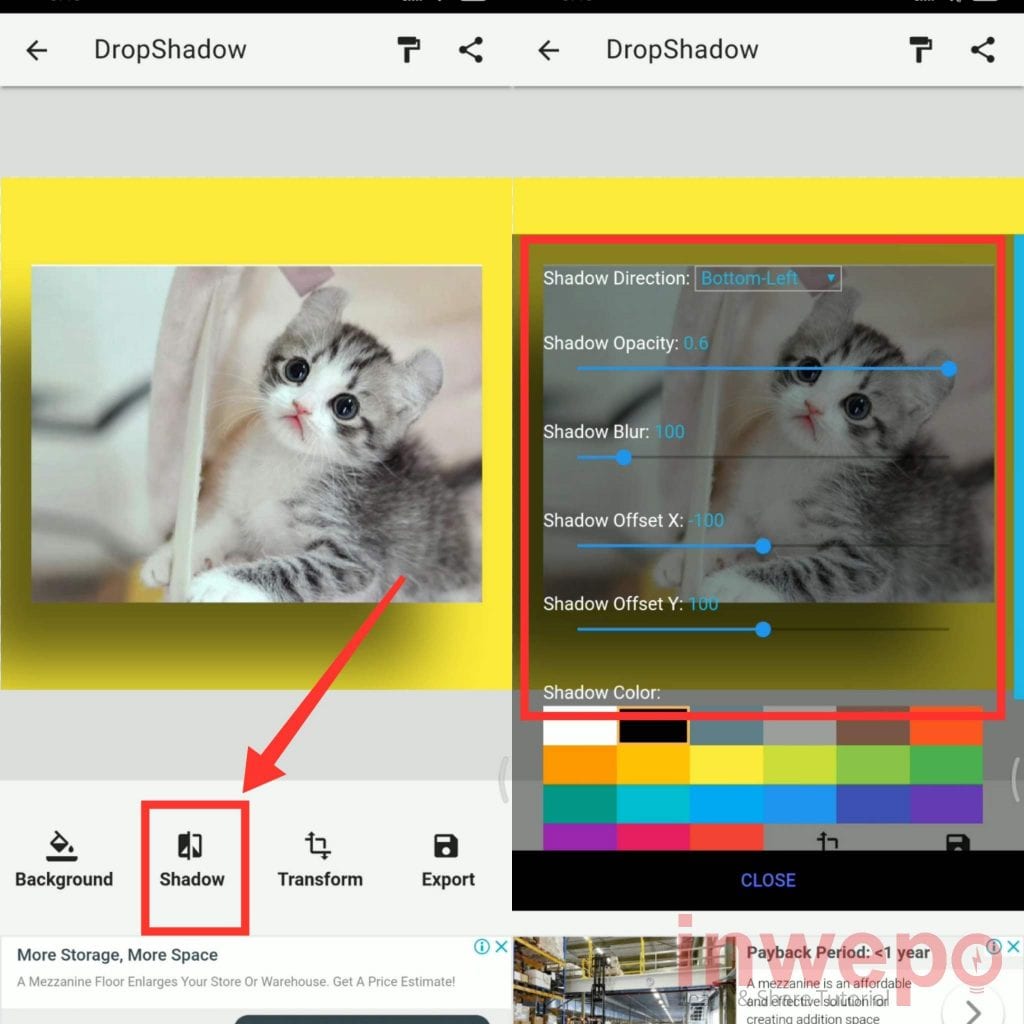The width and height of the screenshot is (1024, 1024).
Task: Tap the Shadow Opacity value 0.6
Action: coord(696,344)
